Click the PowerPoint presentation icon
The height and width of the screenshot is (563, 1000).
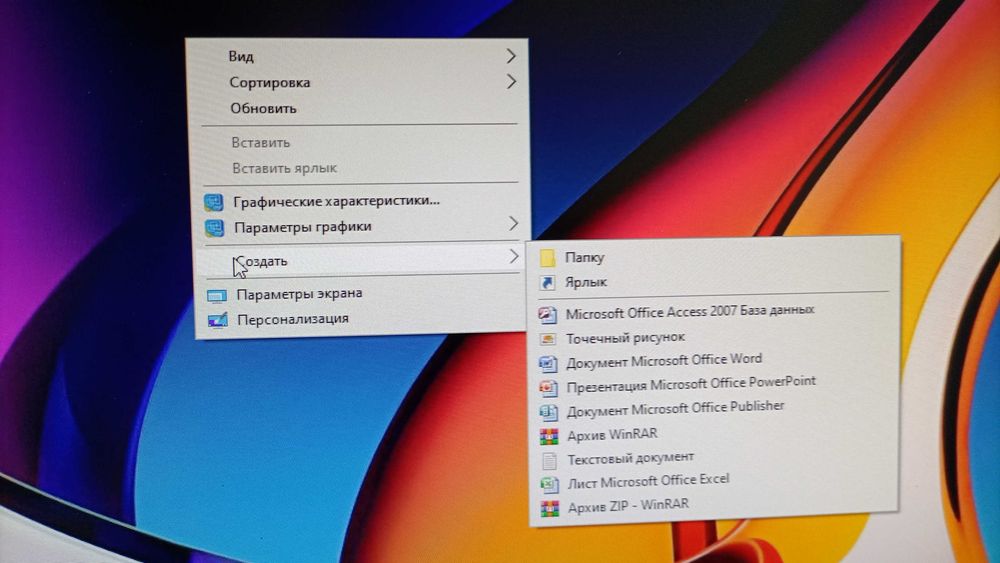(548, 388)
